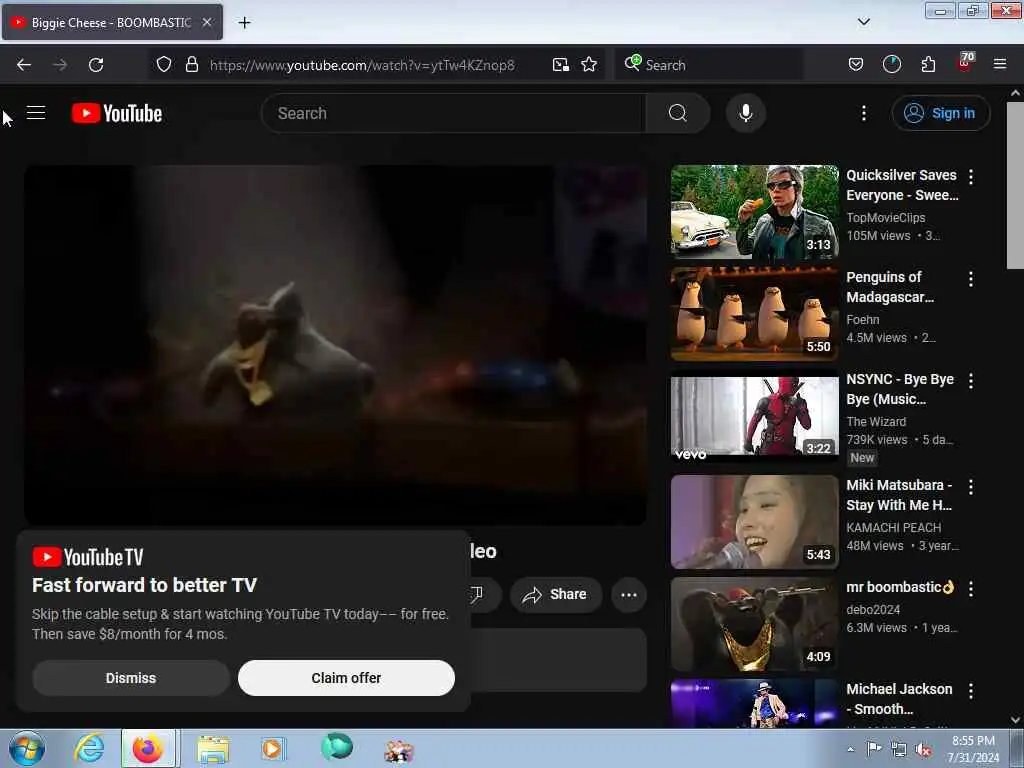
Task: Click into the YouTube Search field
Action: click(453, 113)
